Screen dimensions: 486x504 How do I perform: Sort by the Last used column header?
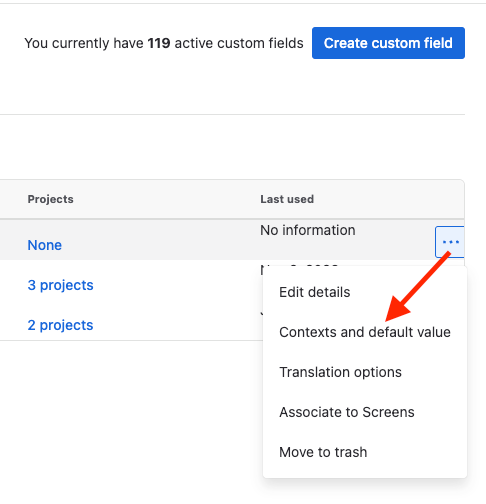pyautogui.click(x=287, y=199)
